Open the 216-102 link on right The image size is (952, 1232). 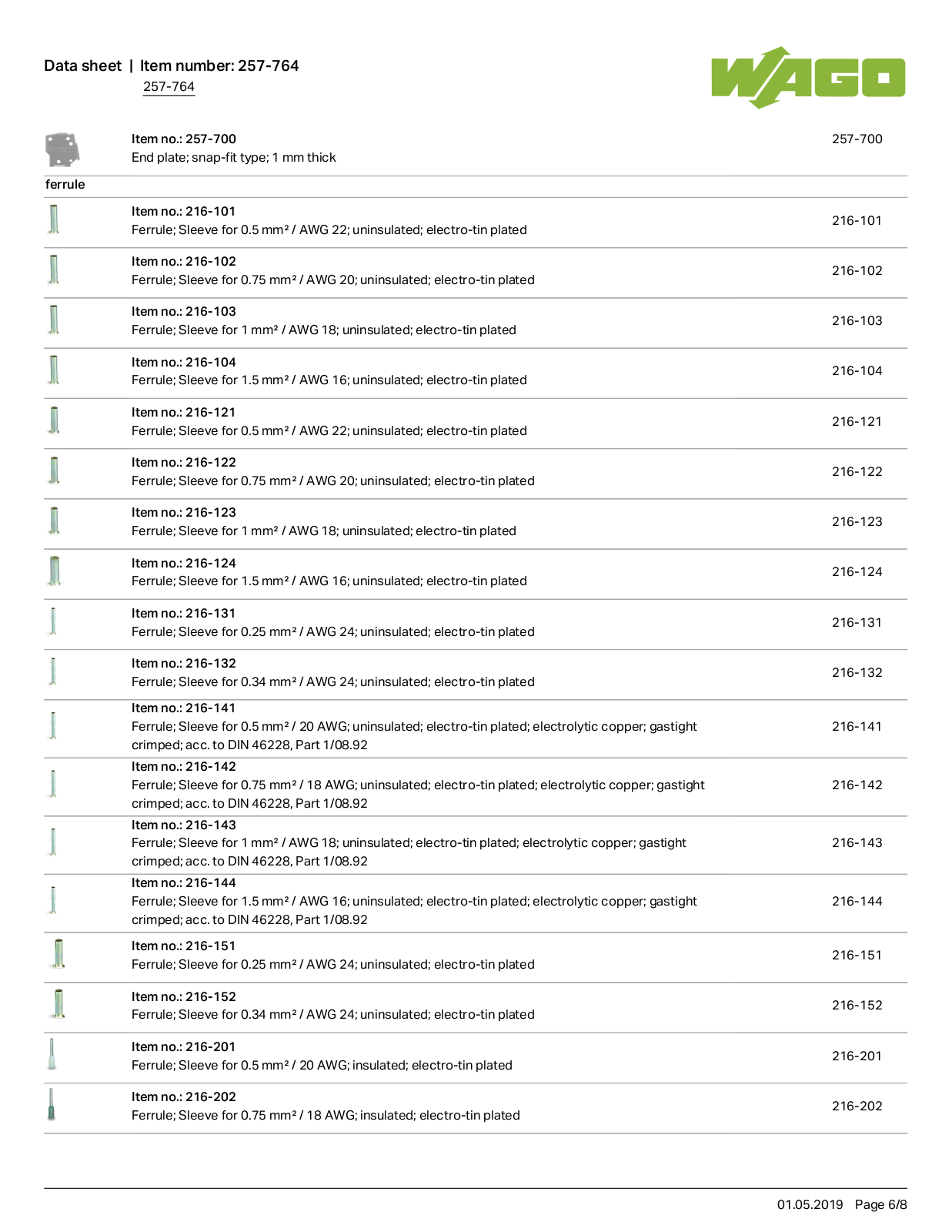pyautogui.click(x=857, y=270)
